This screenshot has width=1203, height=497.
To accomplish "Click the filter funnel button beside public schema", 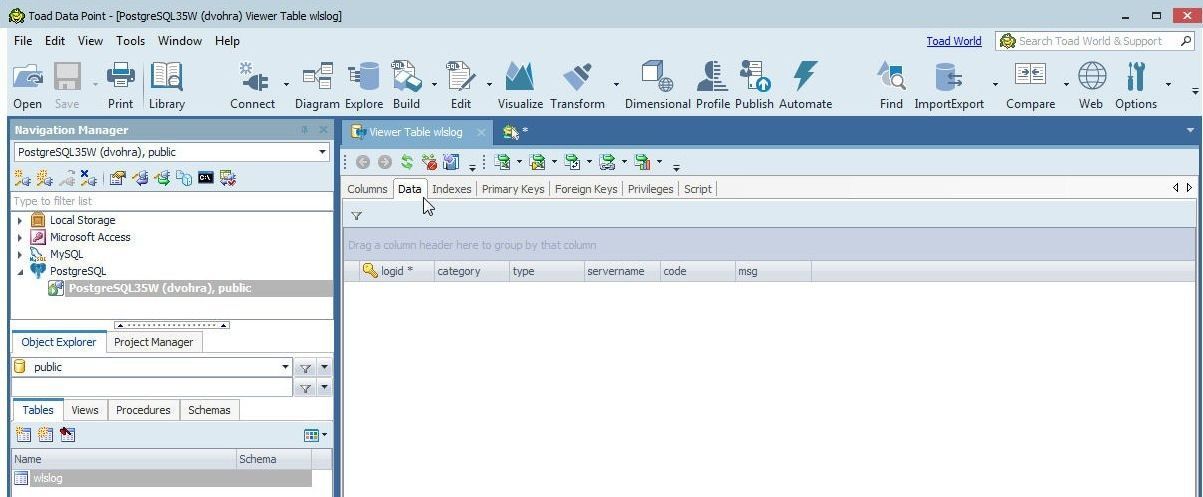I will pos(305,368).
